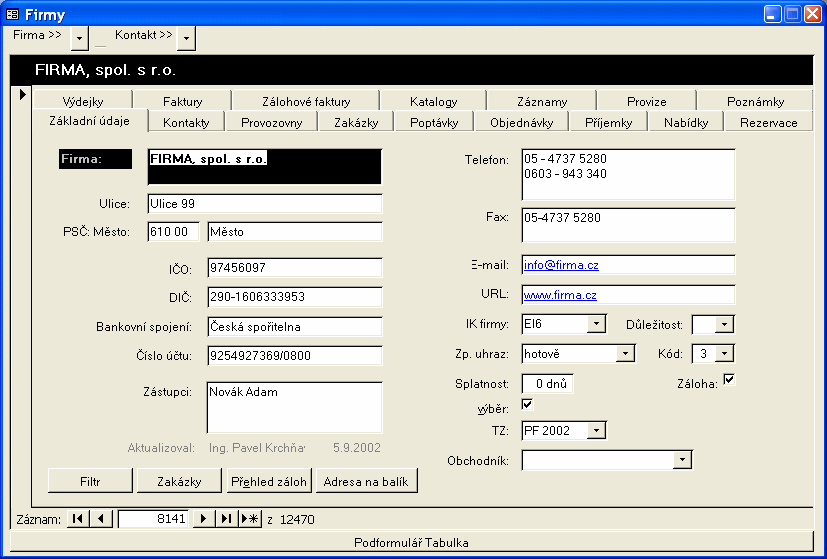Viewport: 827px width, 559px height.
Task: Open the Firma >> dropdown arrow
Action: [80, 37]
